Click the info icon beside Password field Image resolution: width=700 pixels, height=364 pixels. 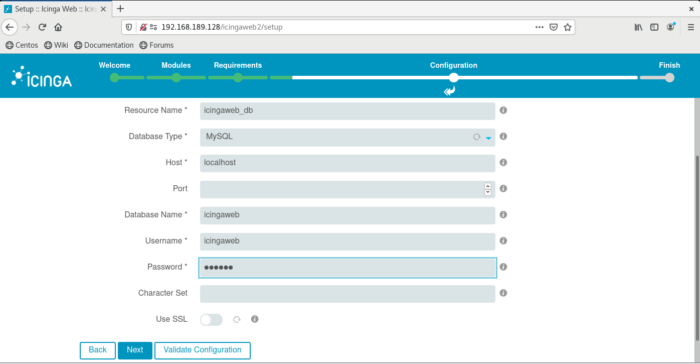tap(503, 267)
